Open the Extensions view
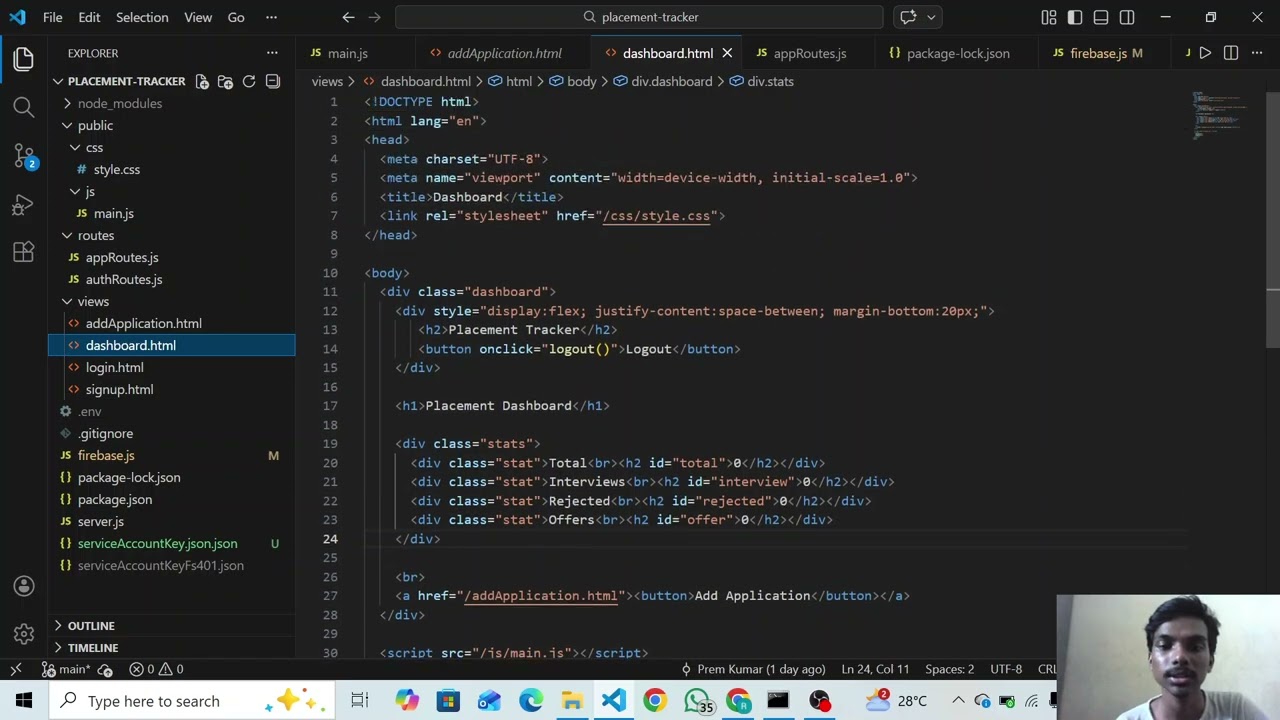 pos(24,252)
